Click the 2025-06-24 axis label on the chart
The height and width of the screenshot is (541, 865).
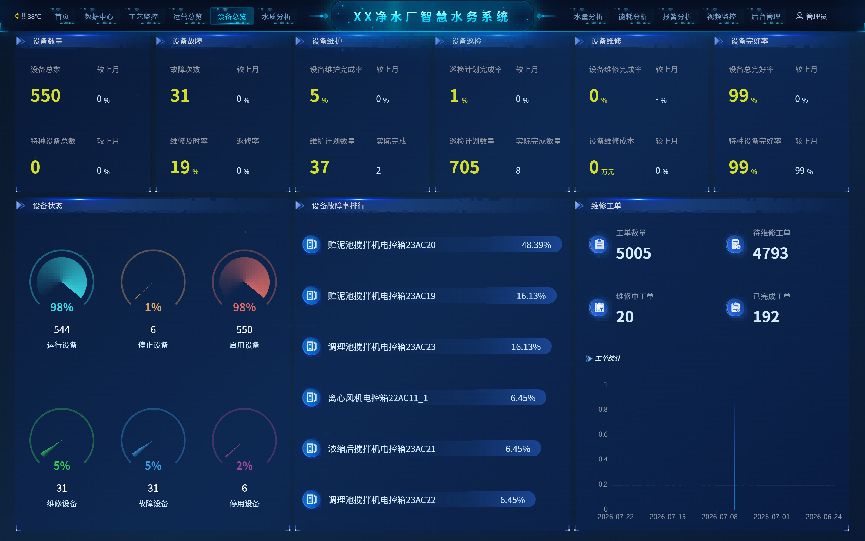point(823,517)
